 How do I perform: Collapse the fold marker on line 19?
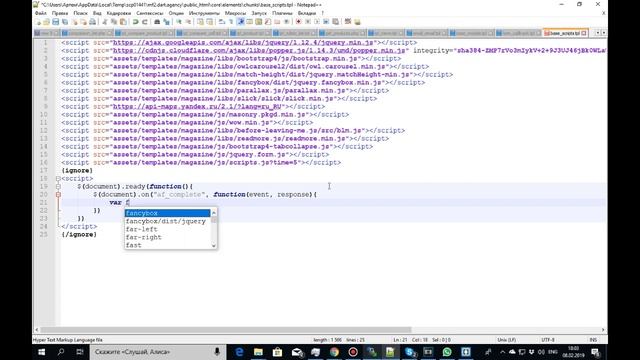58,187
